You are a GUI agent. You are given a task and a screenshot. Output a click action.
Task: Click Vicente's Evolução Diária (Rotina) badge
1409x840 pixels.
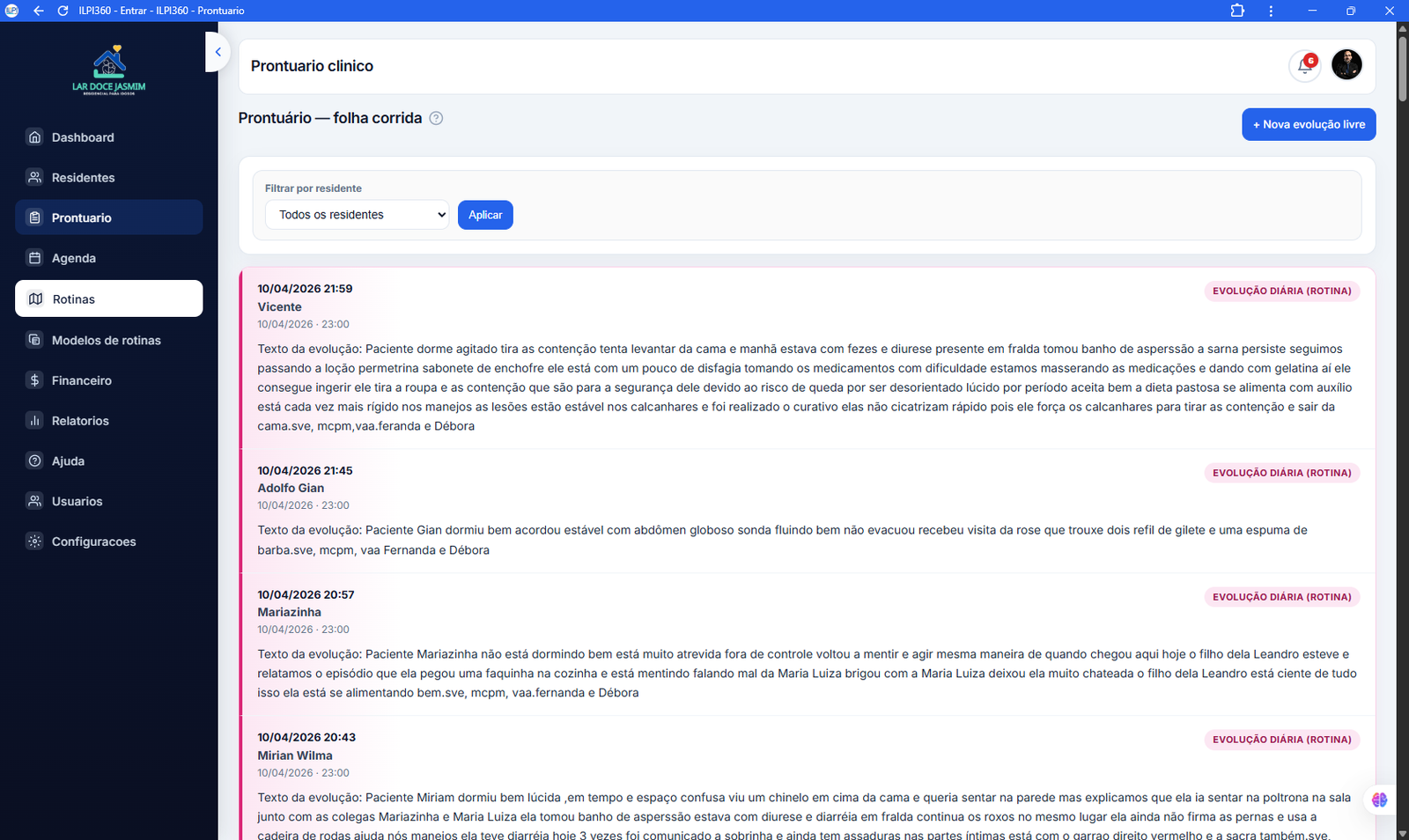(x=1281, y=291)
